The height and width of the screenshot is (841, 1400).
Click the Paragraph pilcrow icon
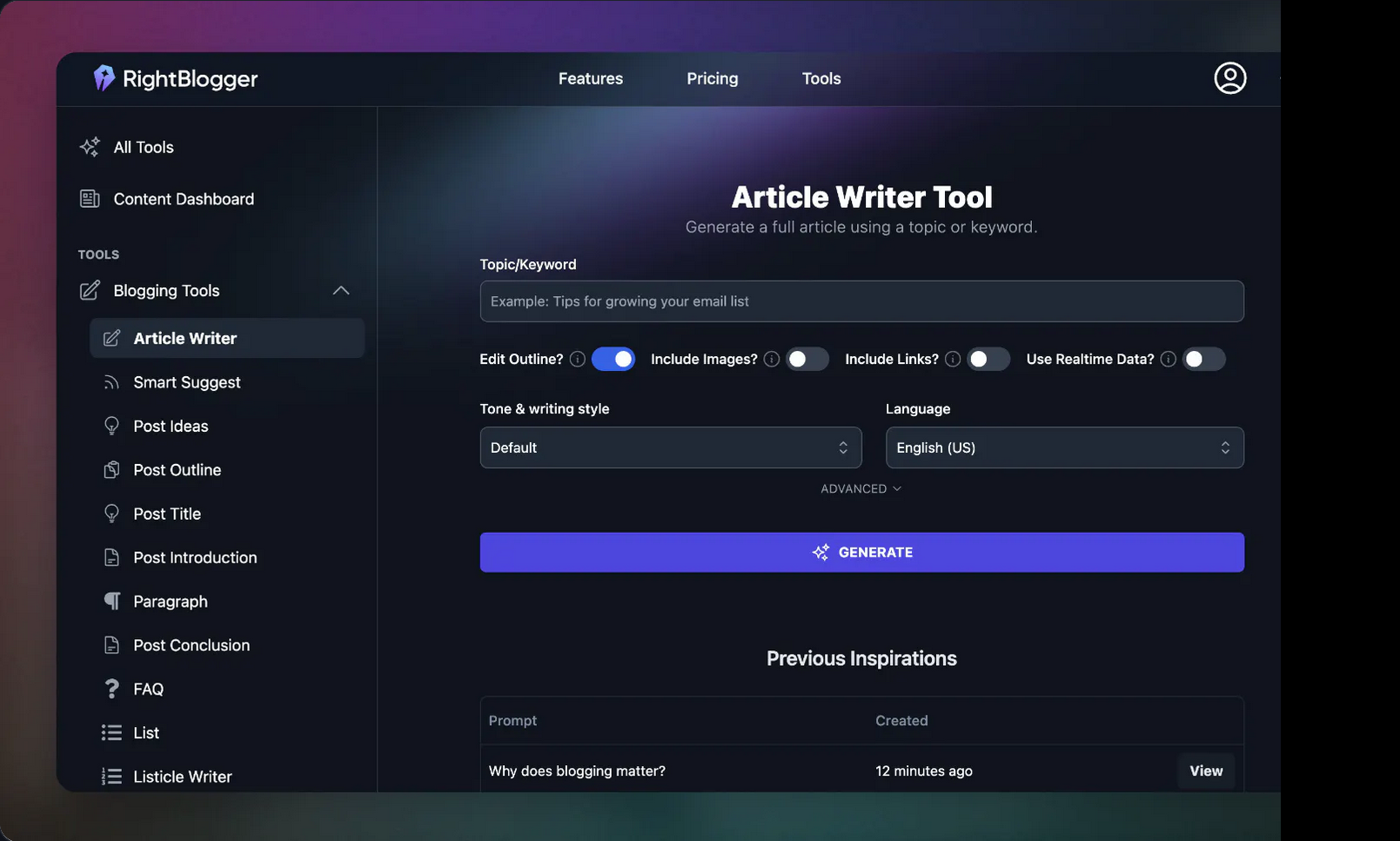tap(111, 601)
